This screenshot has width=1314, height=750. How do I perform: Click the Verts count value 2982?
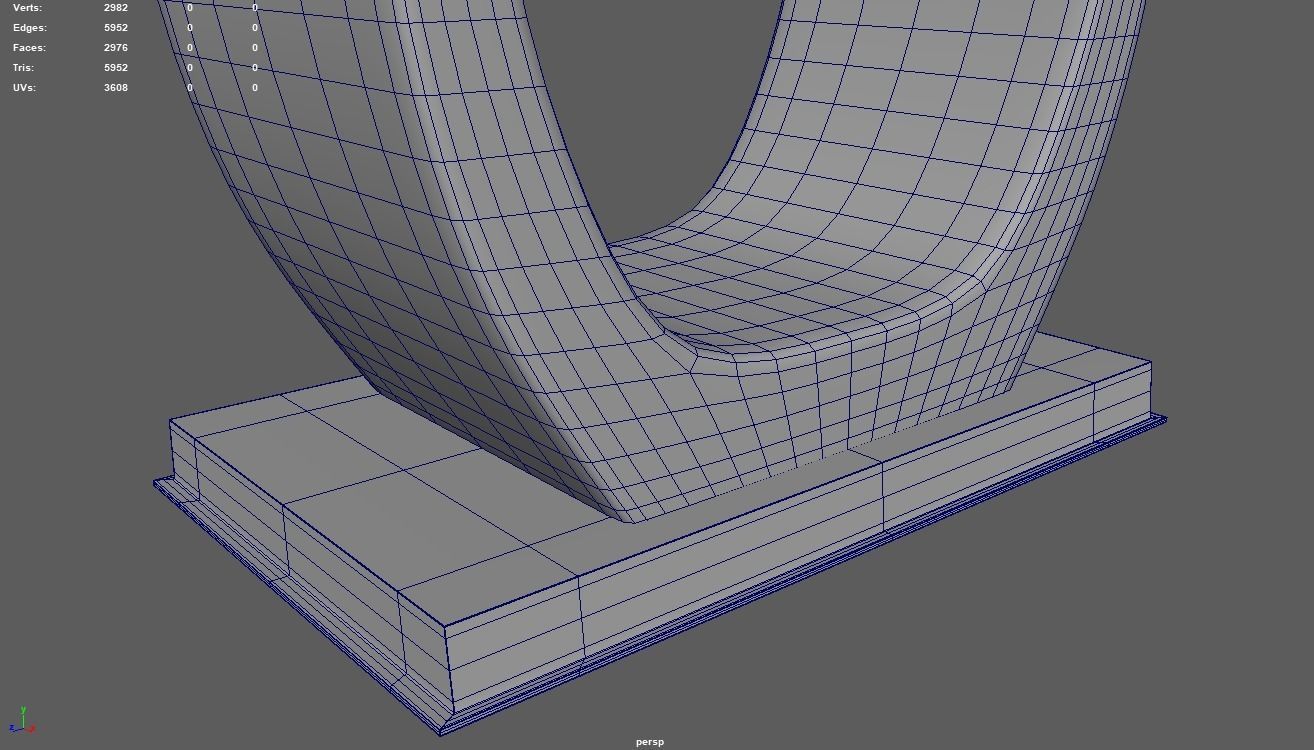[x=116, y=8]
